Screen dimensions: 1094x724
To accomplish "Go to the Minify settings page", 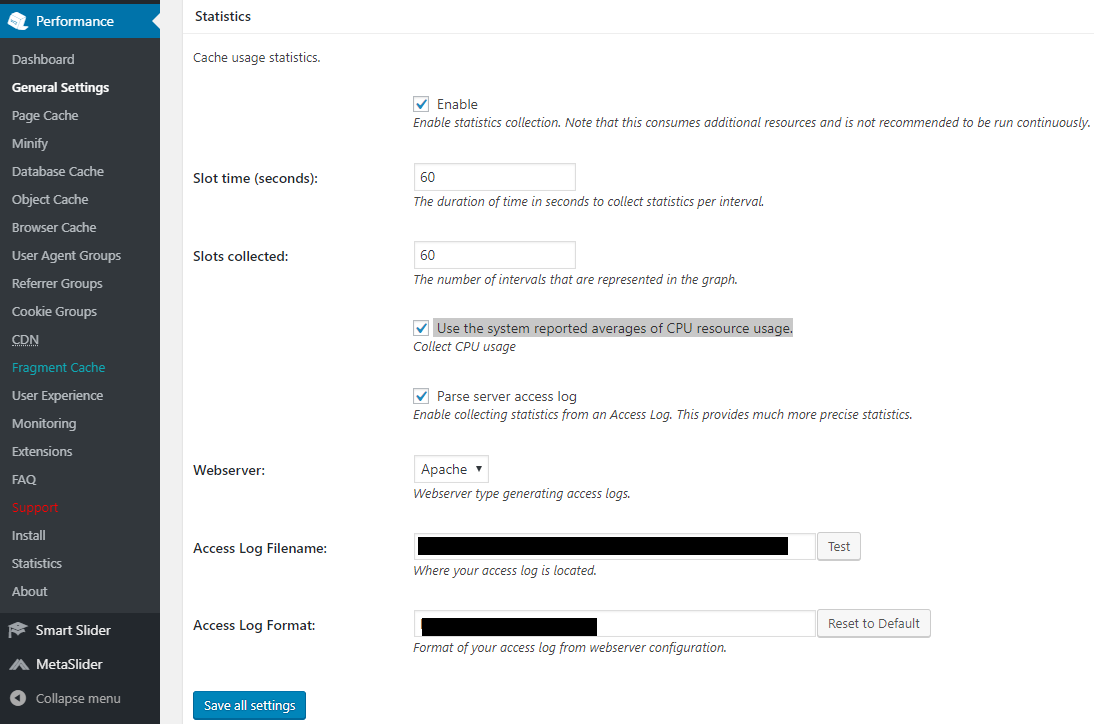I will pos(30,143).
